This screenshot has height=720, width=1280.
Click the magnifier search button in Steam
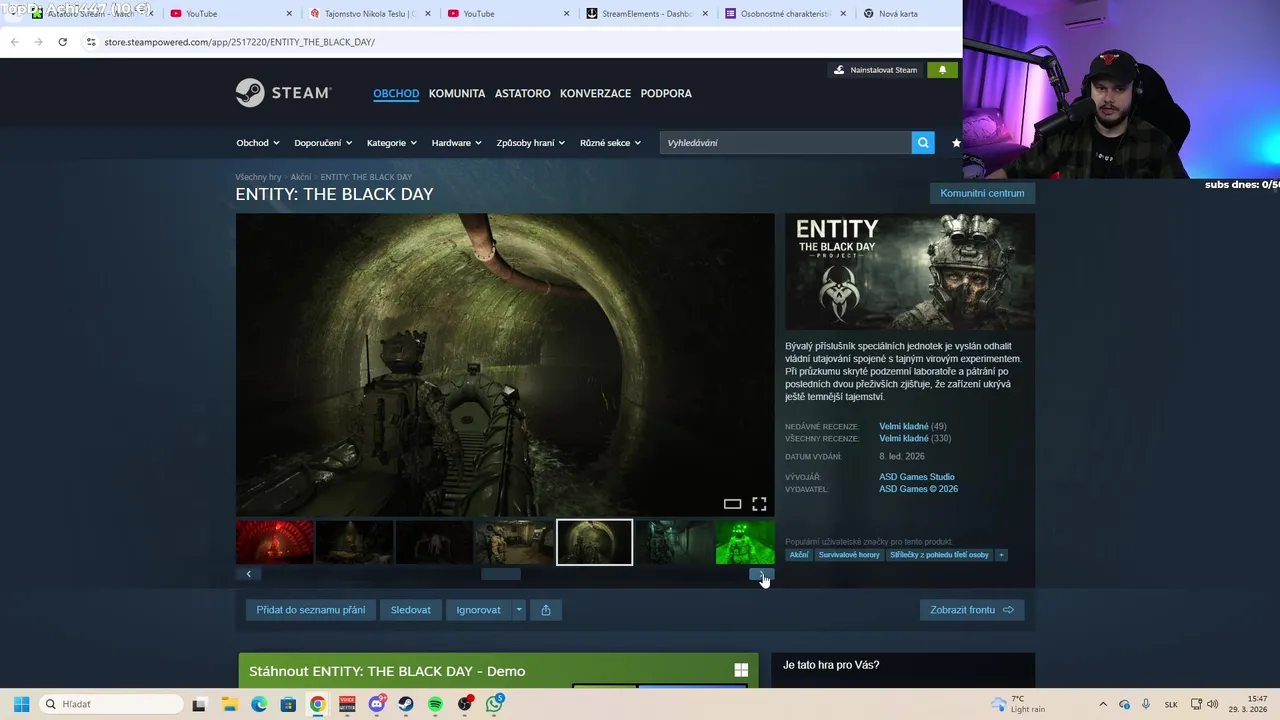pyautogui.click(x=923, y=143)
